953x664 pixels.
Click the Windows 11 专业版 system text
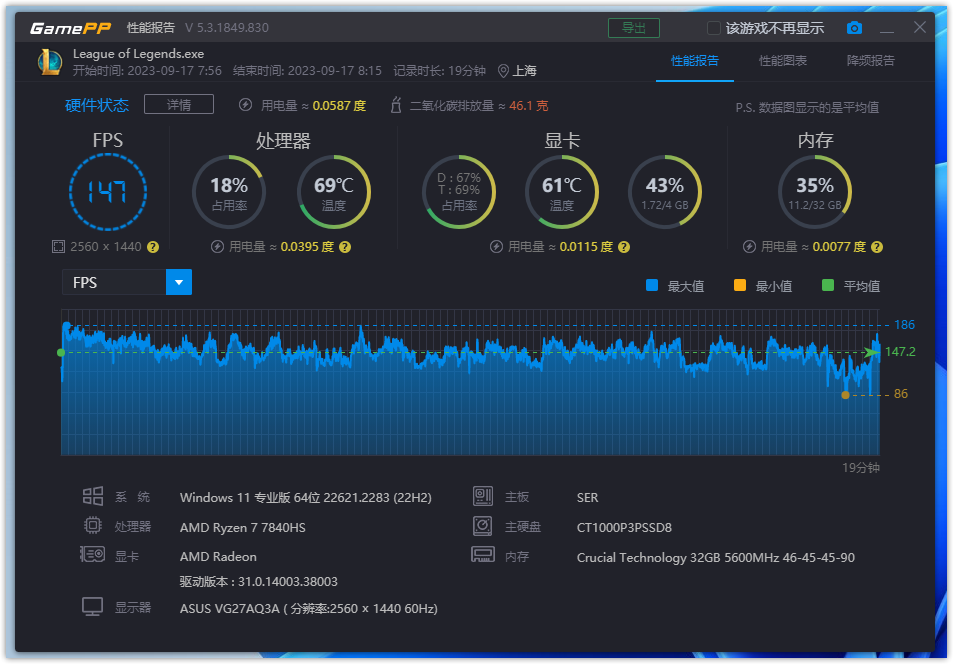[306, 497]
